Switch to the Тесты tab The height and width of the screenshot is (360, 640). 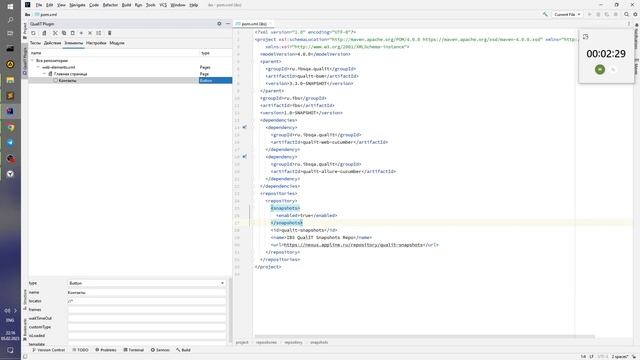coord(36,43)
